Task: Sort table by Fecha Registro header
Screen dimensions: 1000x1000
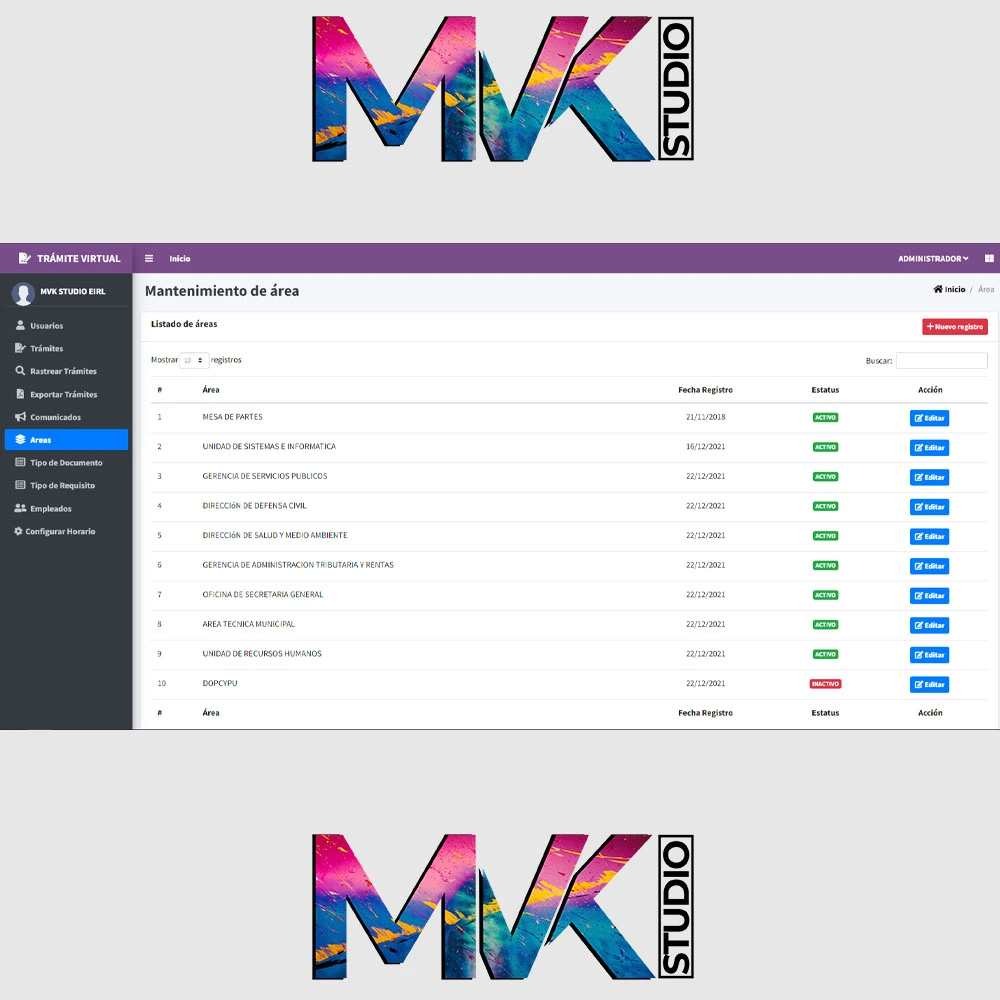Action: tap(705, 390)
